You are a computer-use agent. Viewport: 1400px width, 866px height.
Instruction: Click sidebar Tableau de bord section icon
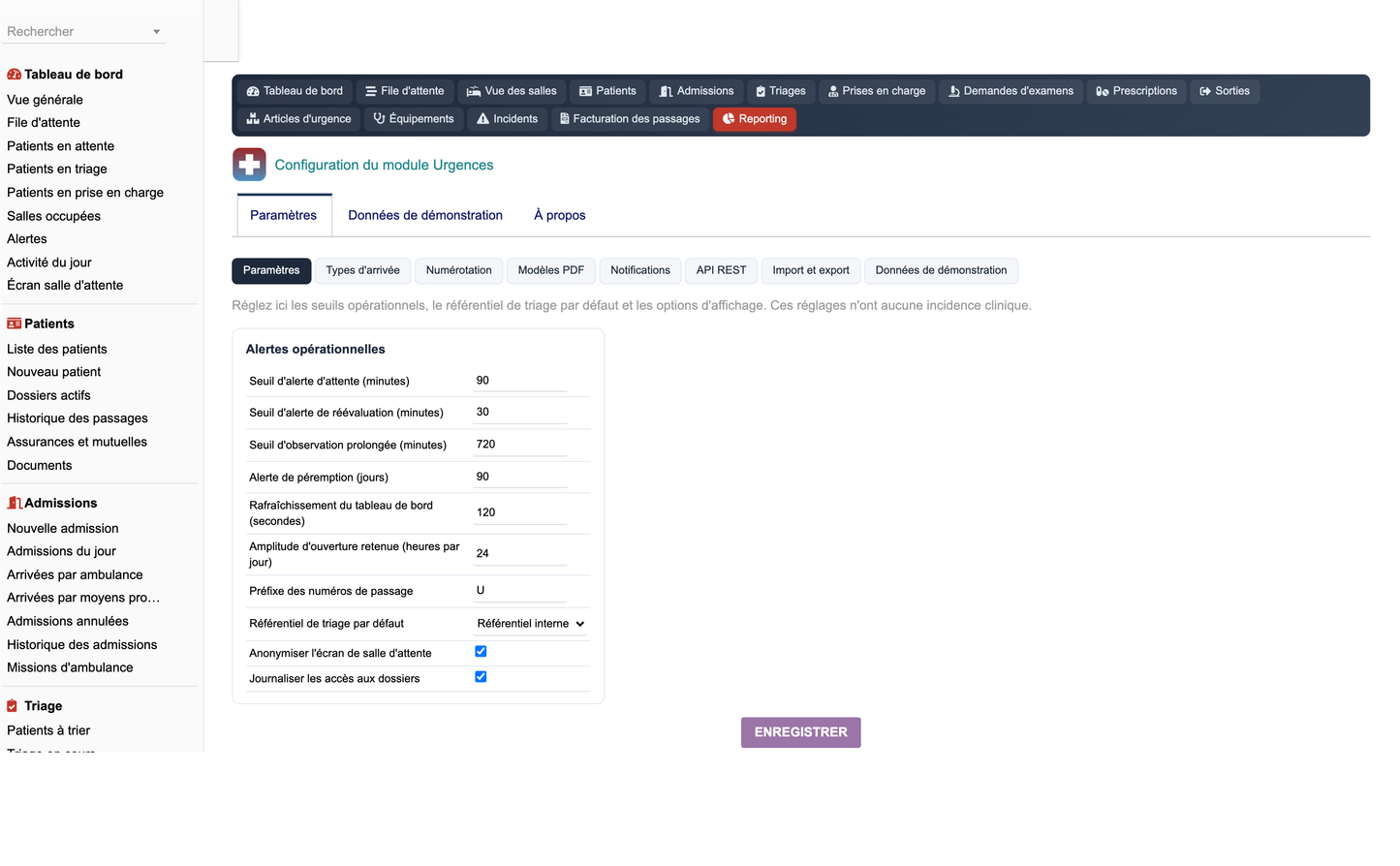14,75
